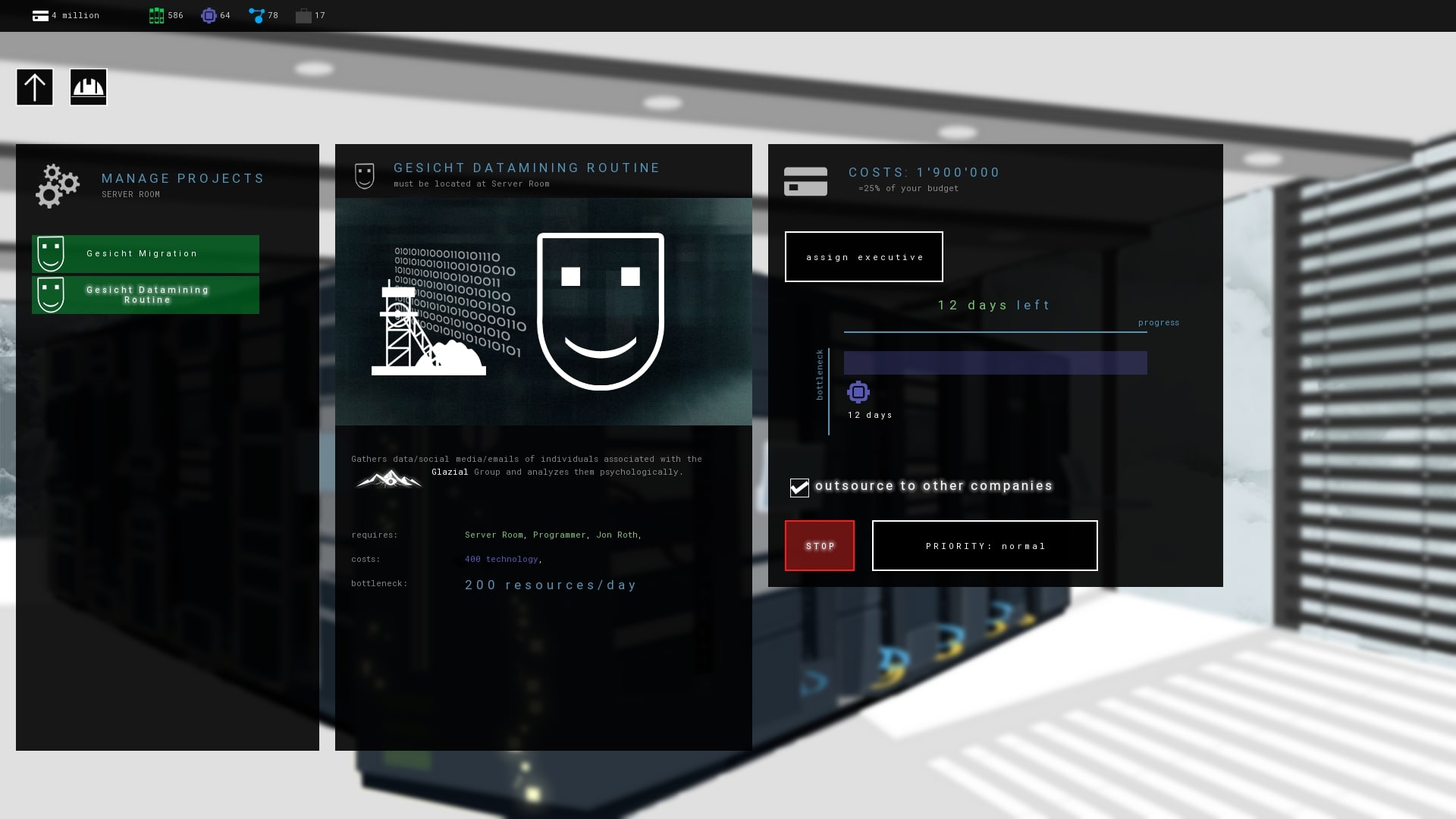Viewport: 1456px width, 819px height.
Task: Select the Gesicht Migration project
Action: coord(146,254)
